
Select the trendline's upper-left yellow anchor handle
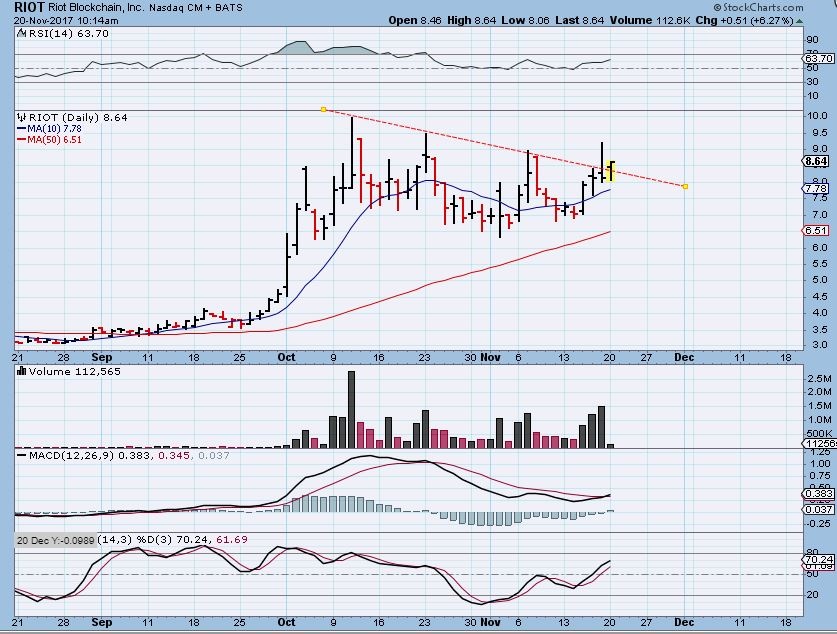click(323, 108)
